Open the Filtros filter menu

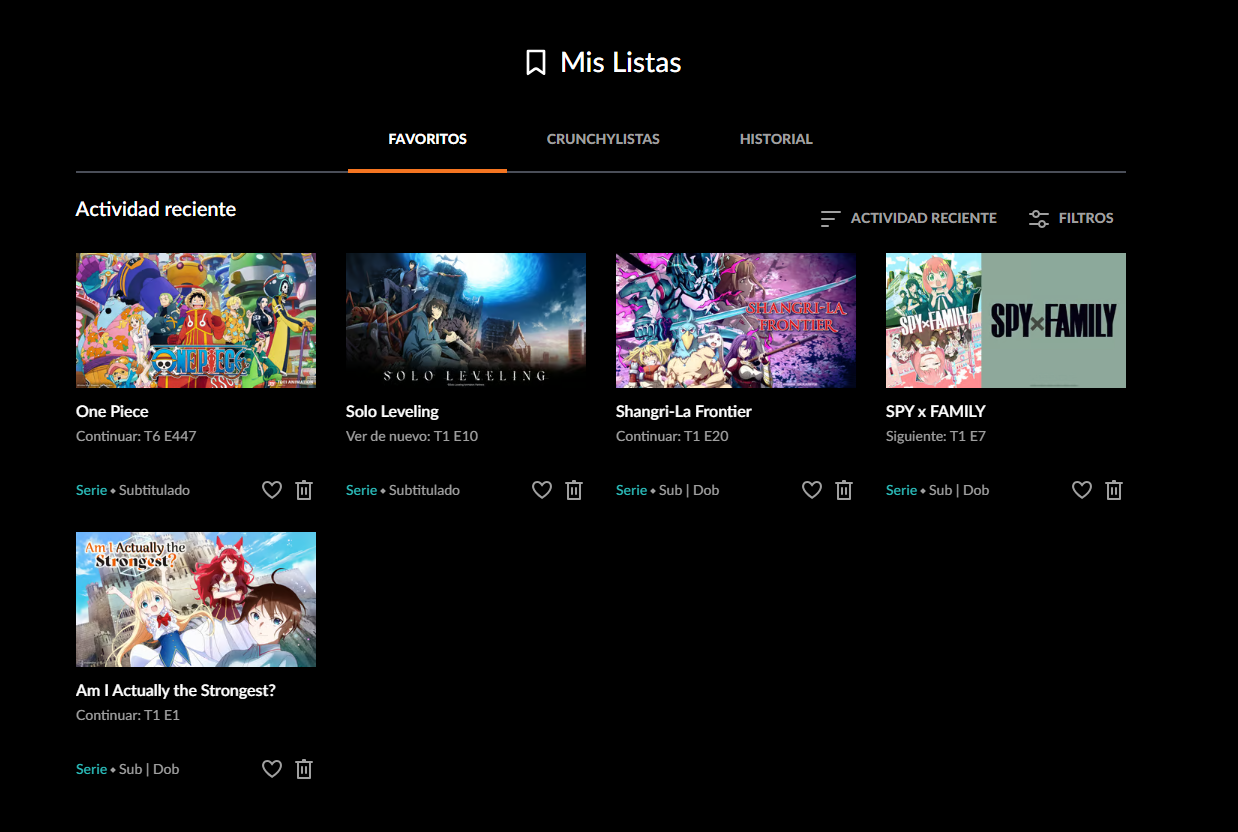point(1071,218)
